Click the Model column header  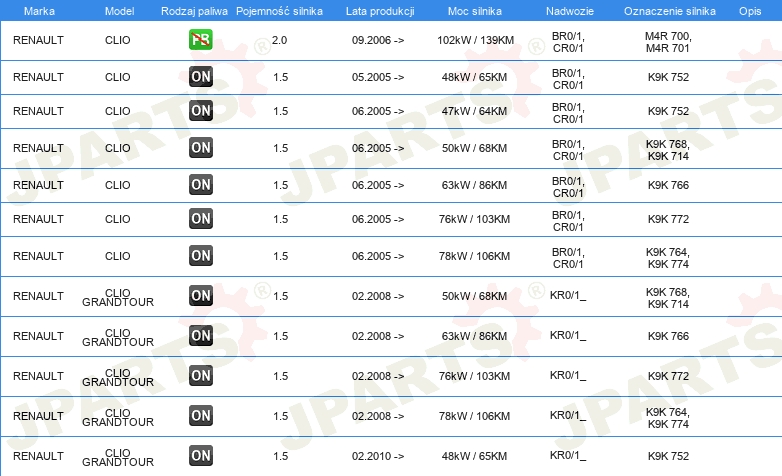point(119,11)
